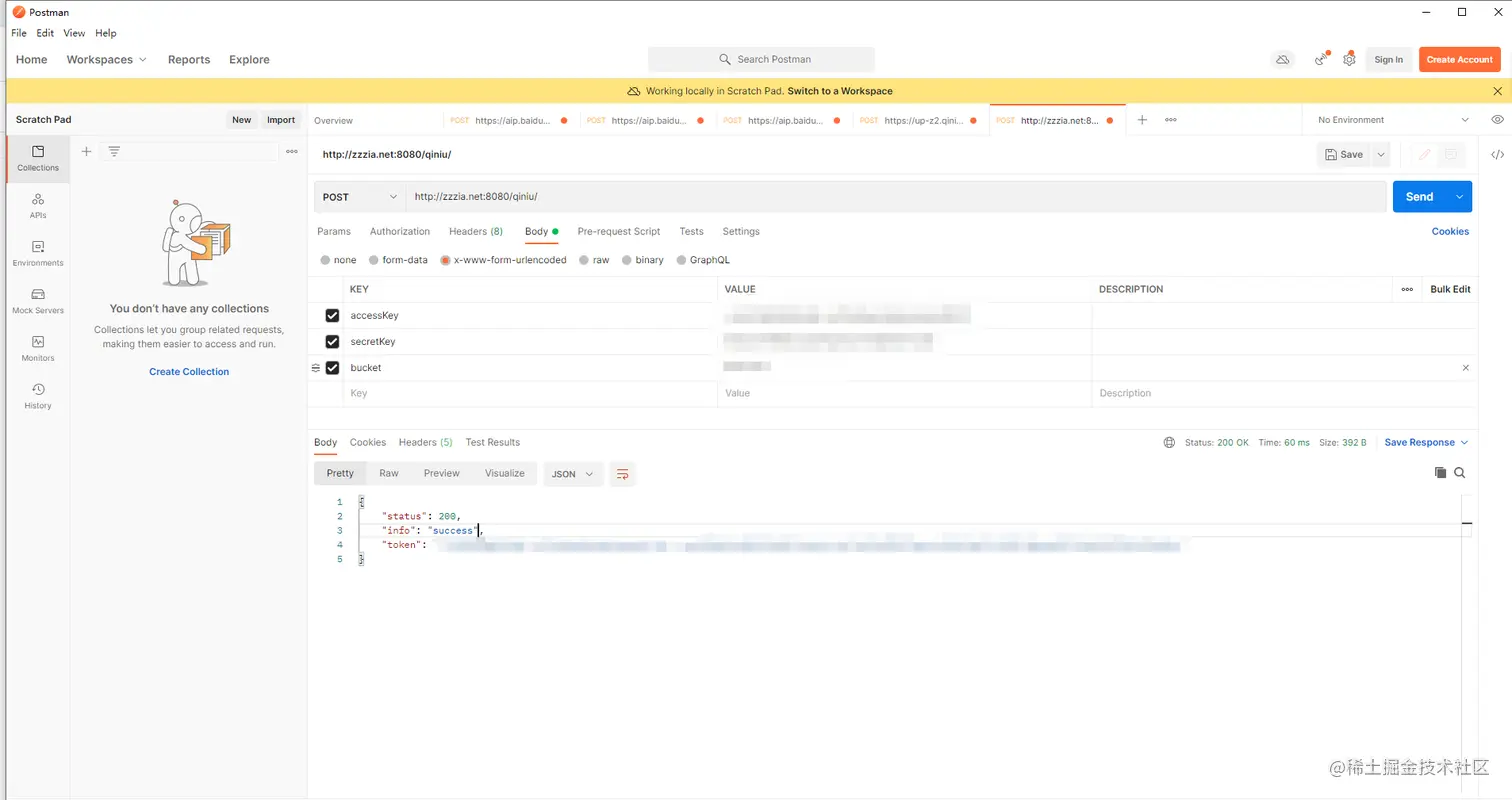Open the POST method dropdown
Image resolution: width=1512 pixels, height=800 pixels.
pyautogui.click(x=359, y=197)
